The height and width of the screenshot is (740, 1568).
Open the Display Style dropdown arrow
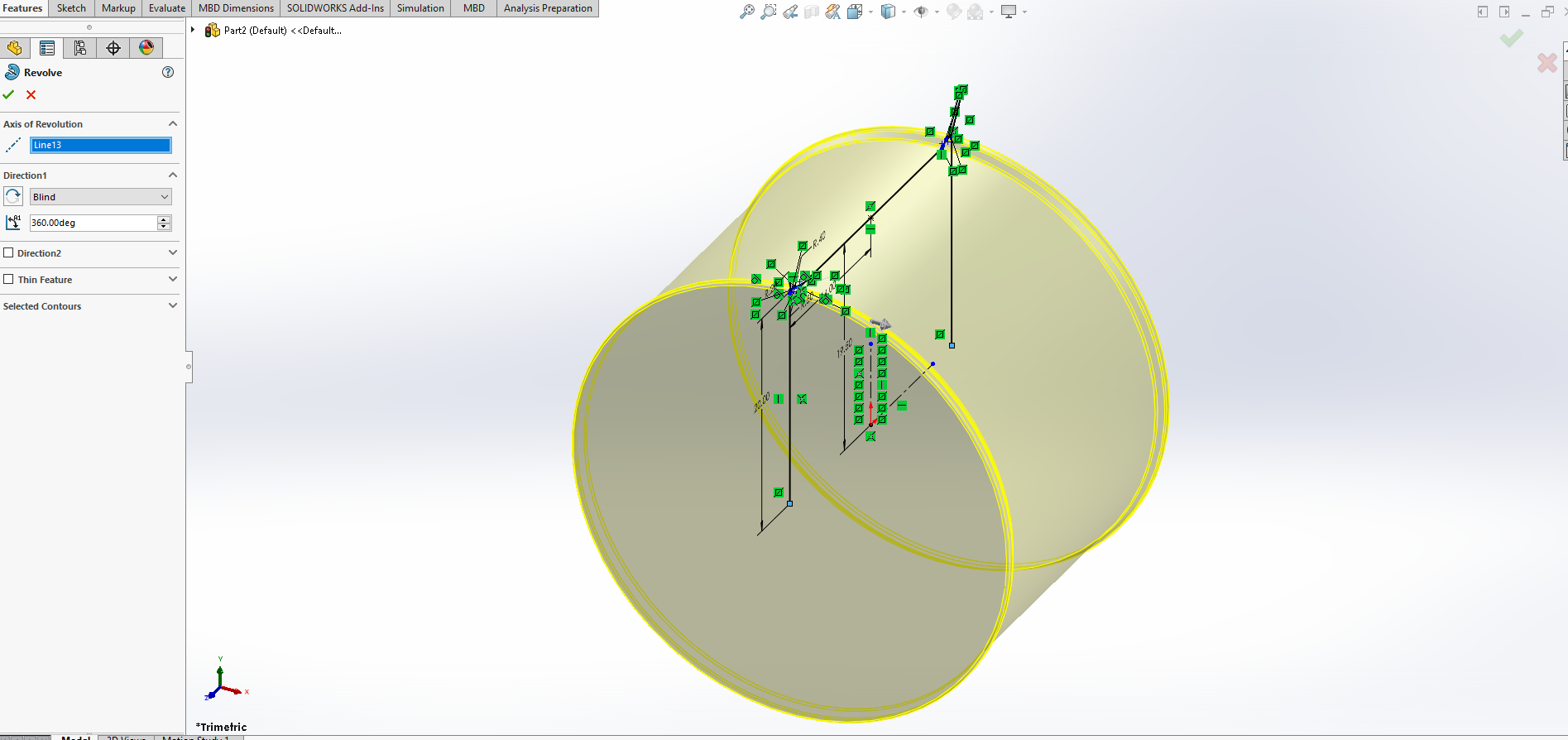pyautogui.click(x=904, y=12)
